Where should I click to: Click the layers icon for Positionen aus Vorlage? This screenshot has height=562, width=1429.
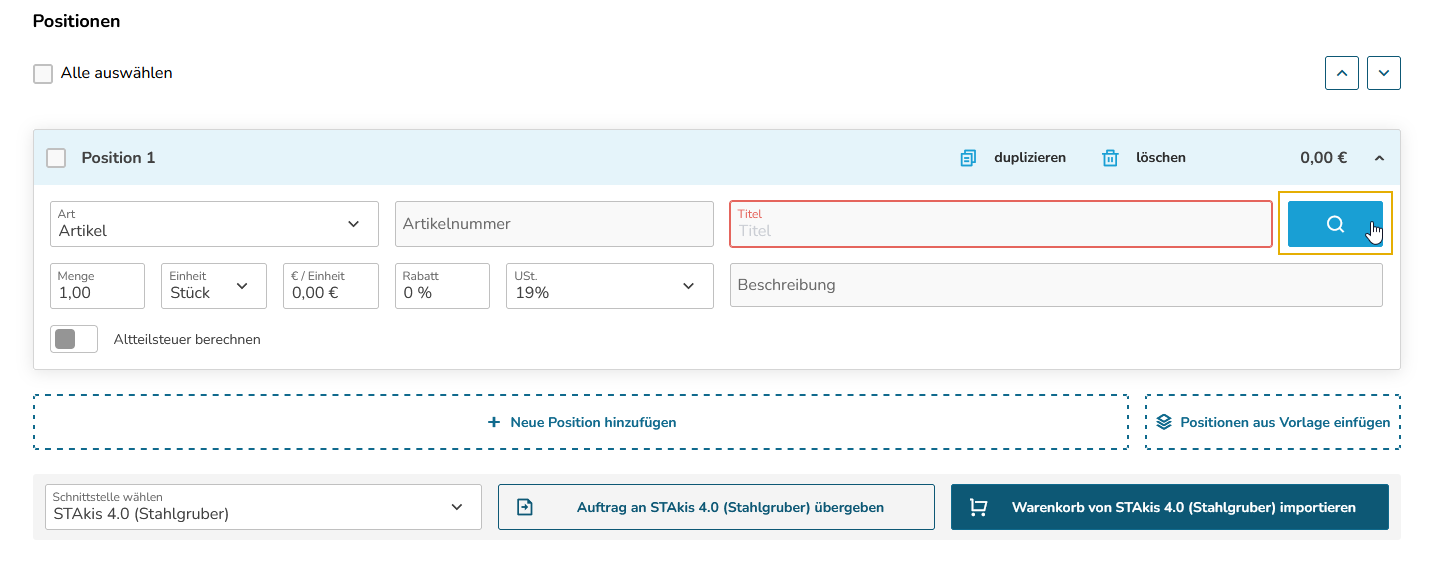1164,422
